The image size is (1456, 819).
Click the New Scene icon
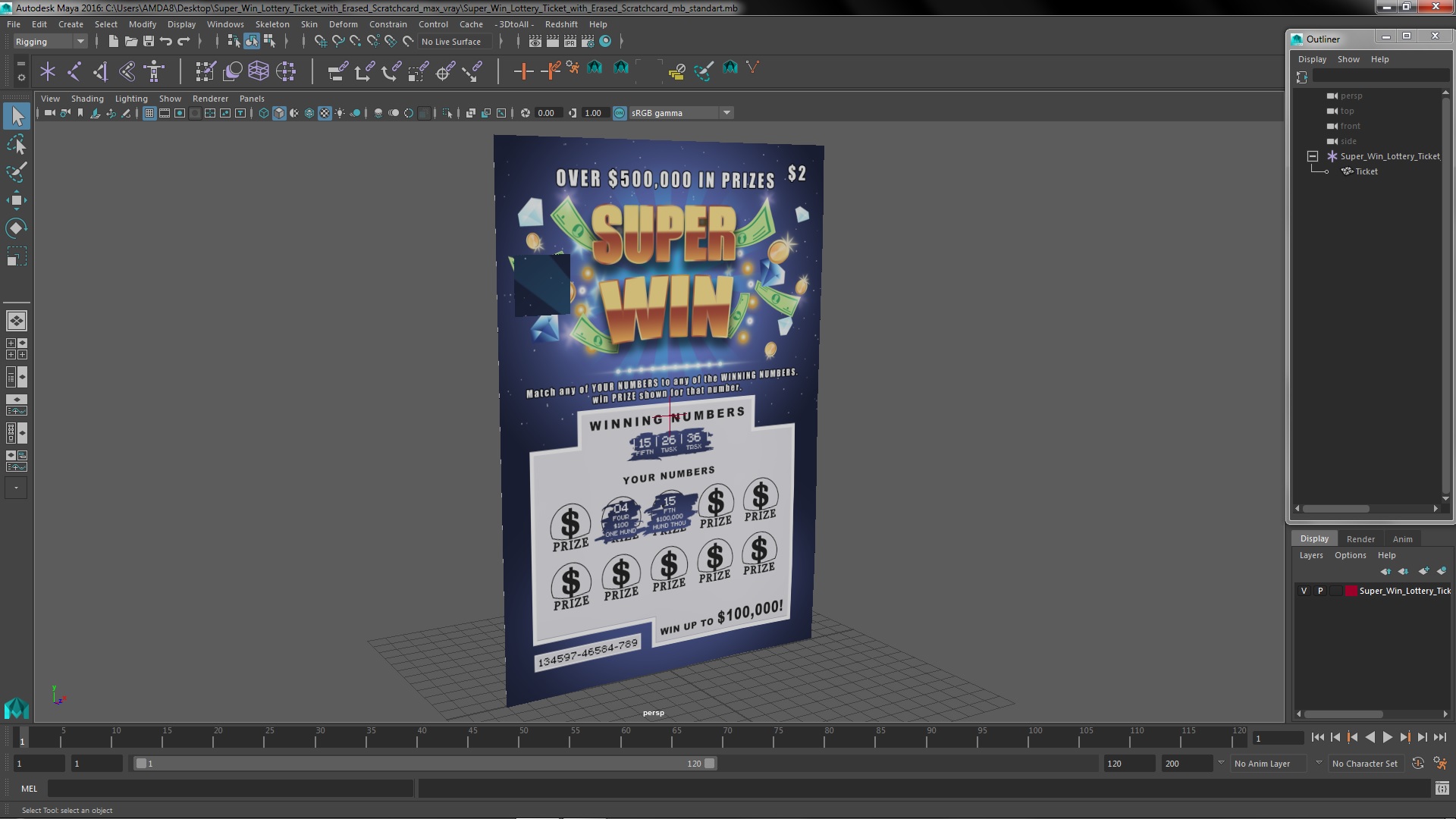(113, 42)
